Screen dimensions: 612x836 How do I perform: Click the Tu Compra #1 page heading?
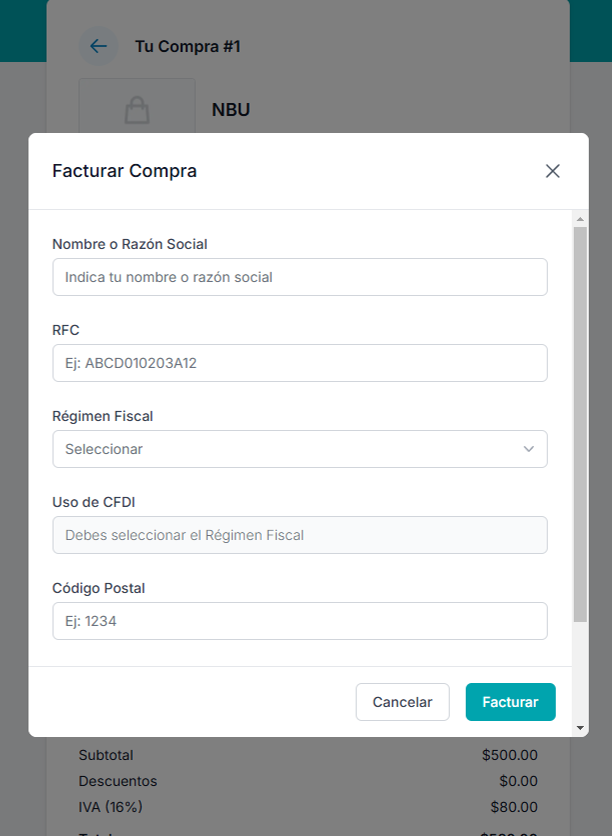188,46
